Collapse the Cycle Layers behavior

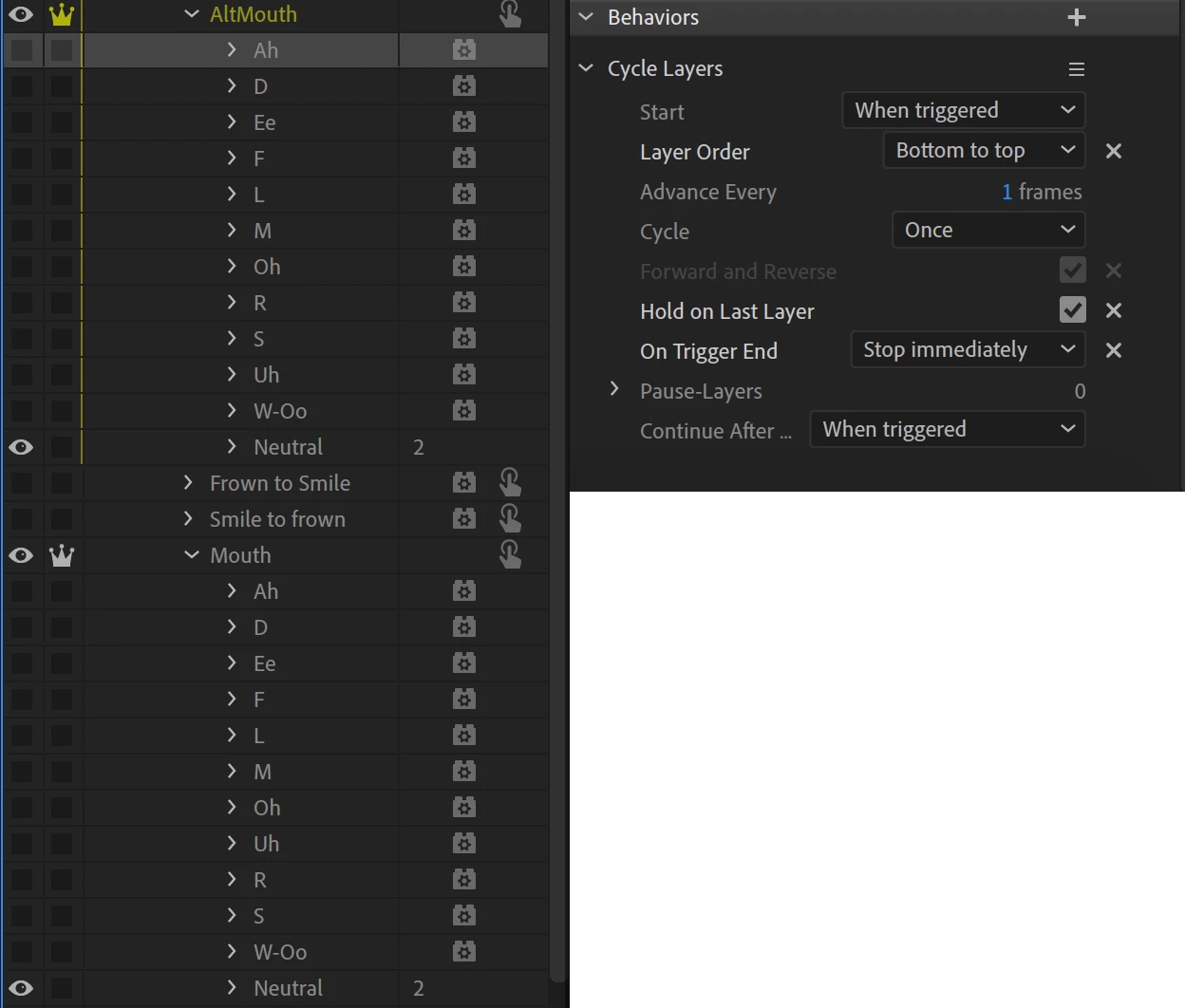(586, 68)
